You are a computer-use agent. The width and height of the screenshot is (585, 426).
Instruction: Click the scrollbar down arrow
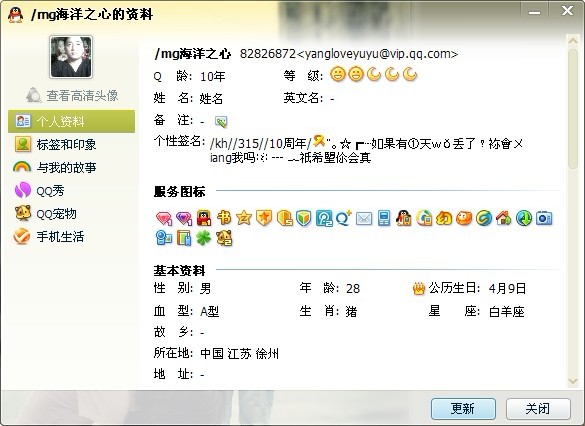tap(573, 381)
